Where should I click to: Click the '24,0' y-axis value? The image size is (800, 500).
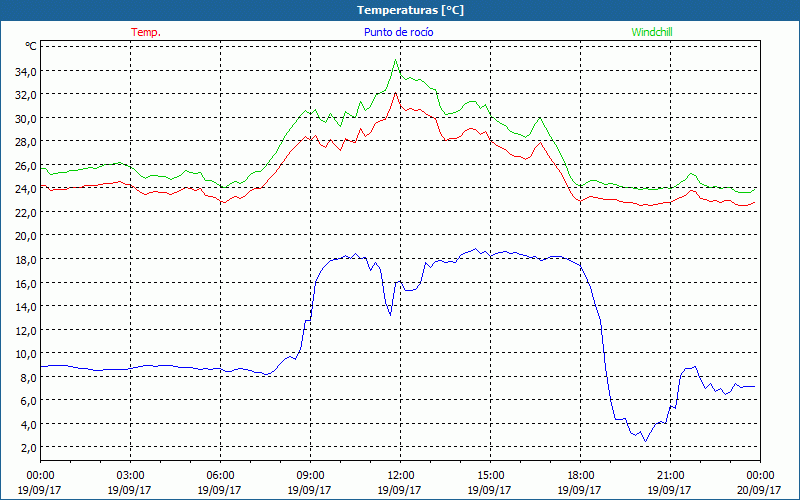[x=26, y=189]
